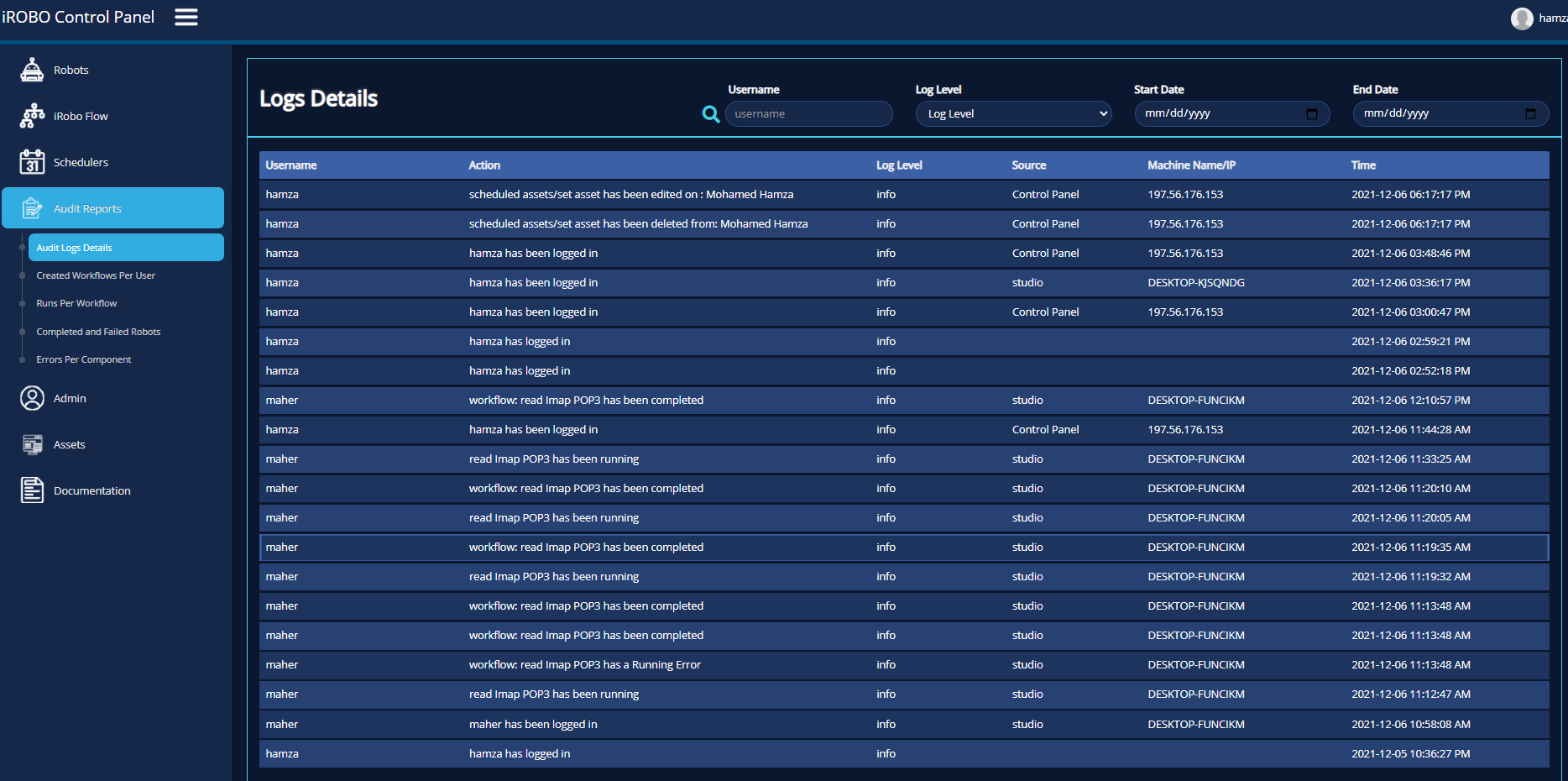Go to Runs Per Workflow report

click(x=76, y=303)
